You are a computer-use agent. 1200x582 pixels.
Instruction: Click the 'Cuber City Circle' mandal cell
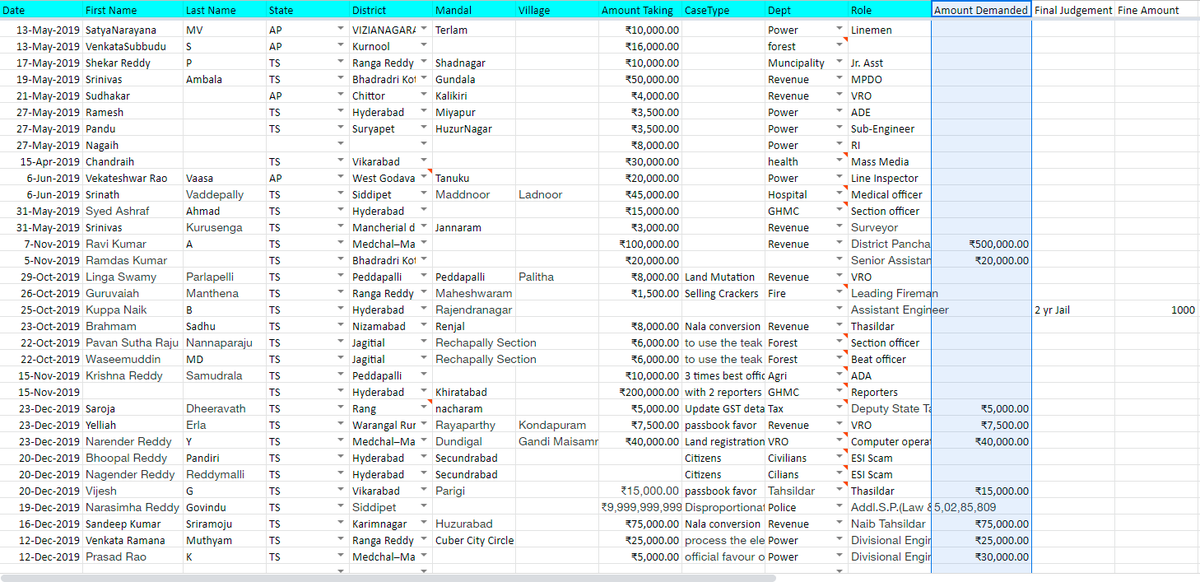coord(474,541)
